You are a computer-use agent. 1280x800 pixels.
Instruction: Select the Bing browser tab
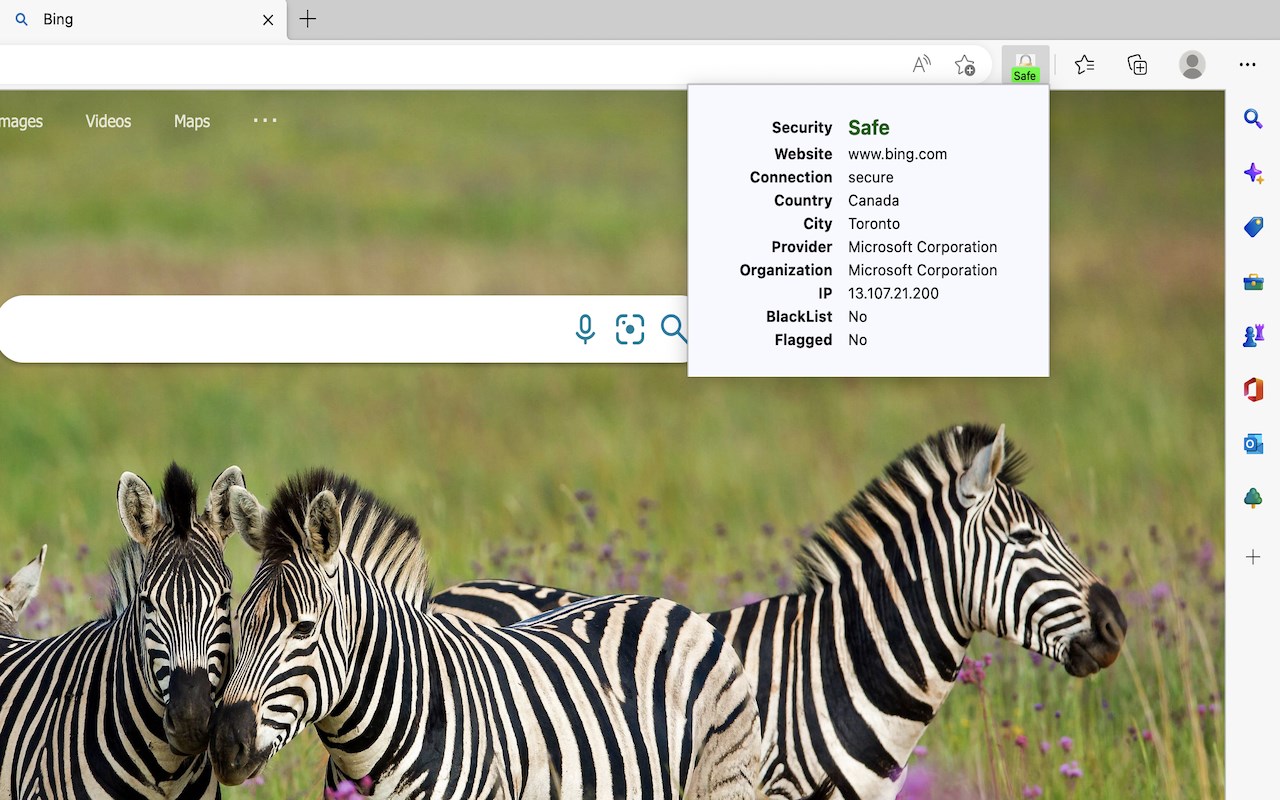[x=142, y=19]
